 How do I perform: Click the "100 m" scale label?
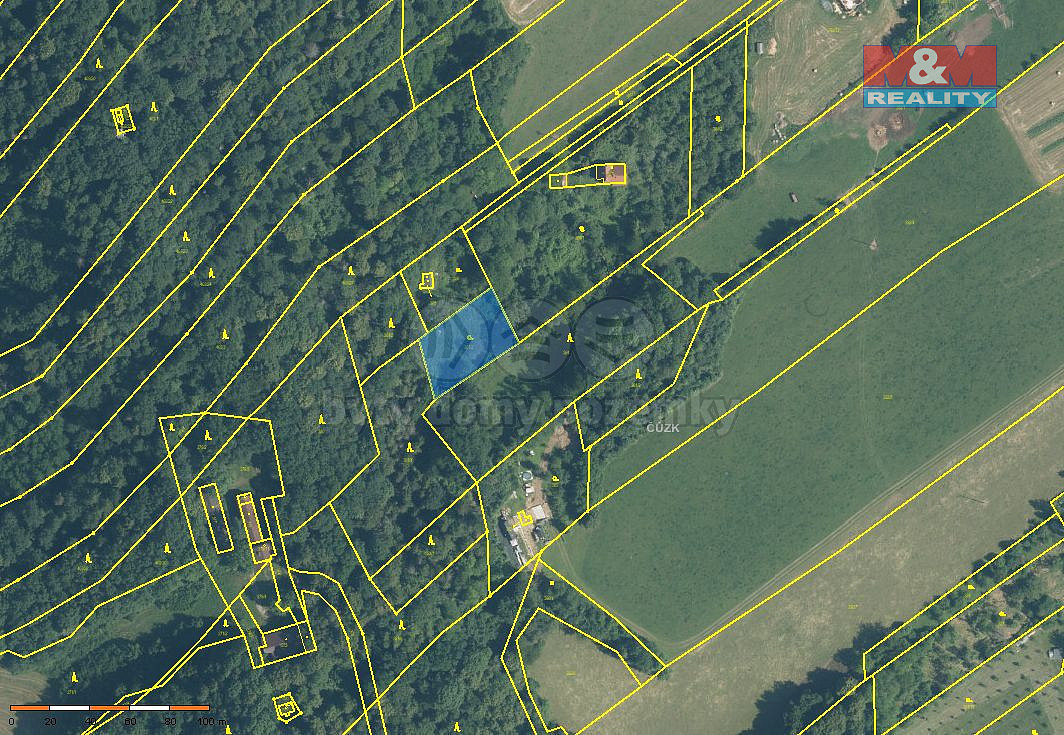pyautogui.click(x=210, y=720)
